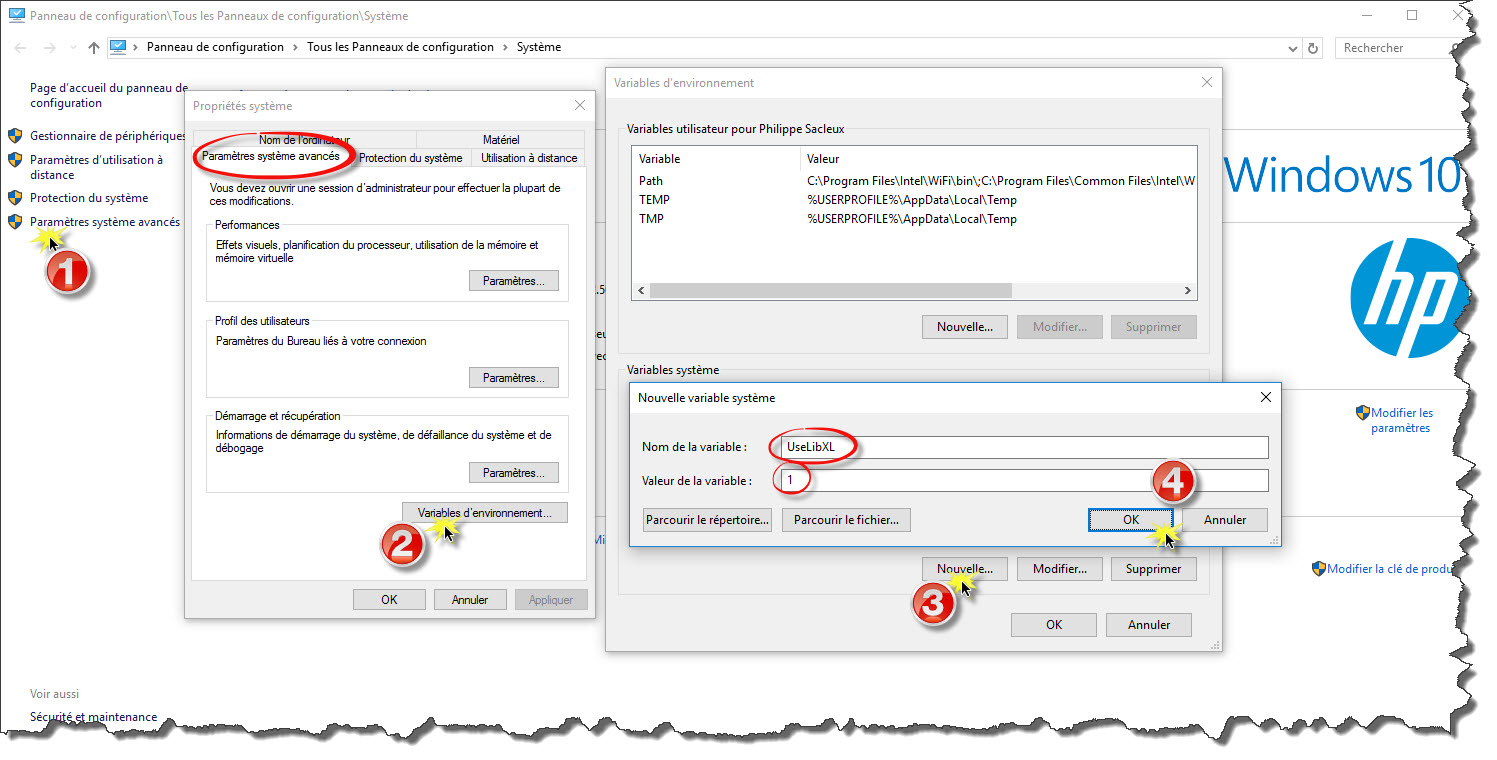Screen dimensions: 1497x760
Task: Select the 'Tous les Panneaux de configuration' breadcrumb
Action: pos(400,47)
